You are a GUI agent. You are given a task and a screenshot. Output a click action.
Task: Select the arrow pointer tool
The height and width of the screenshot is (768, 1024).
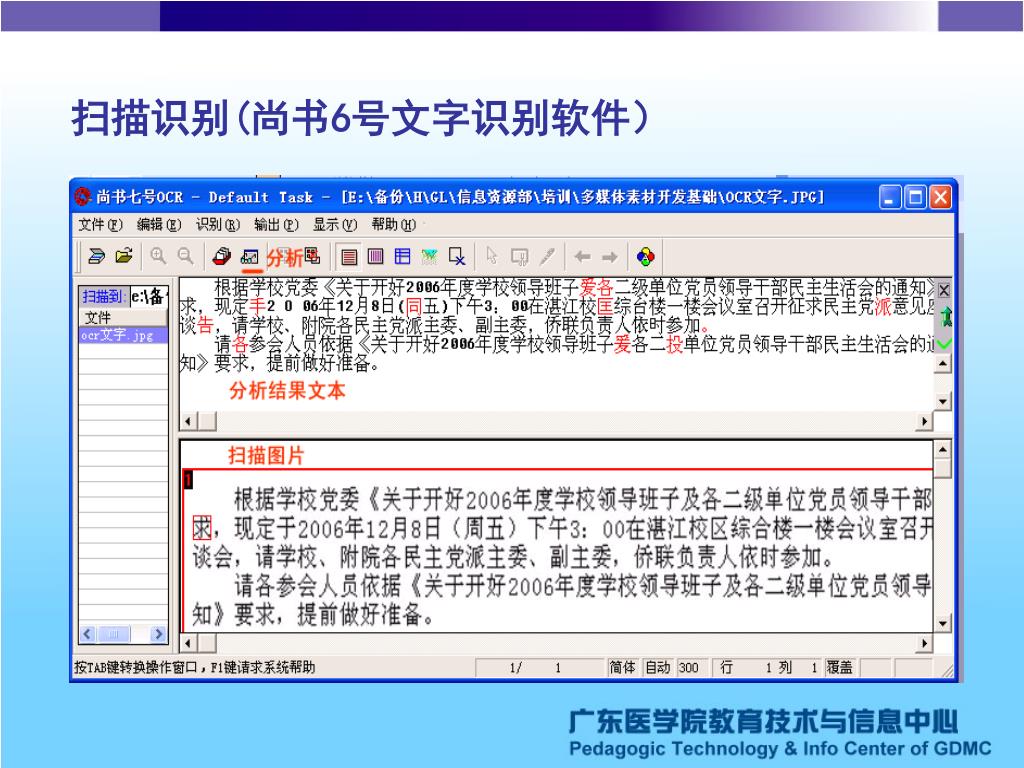tap(492, 256)
